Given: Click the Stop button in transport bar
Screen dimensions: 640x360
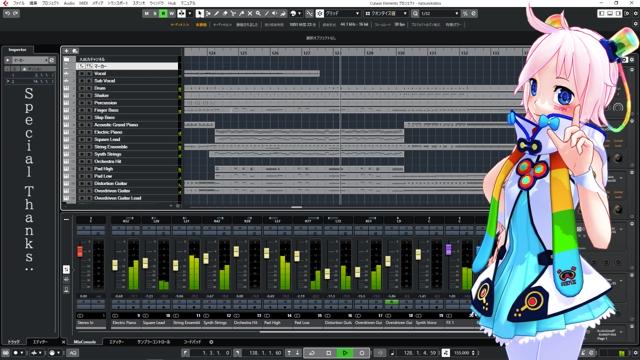Looking at the screenshot, I should 329,353.
